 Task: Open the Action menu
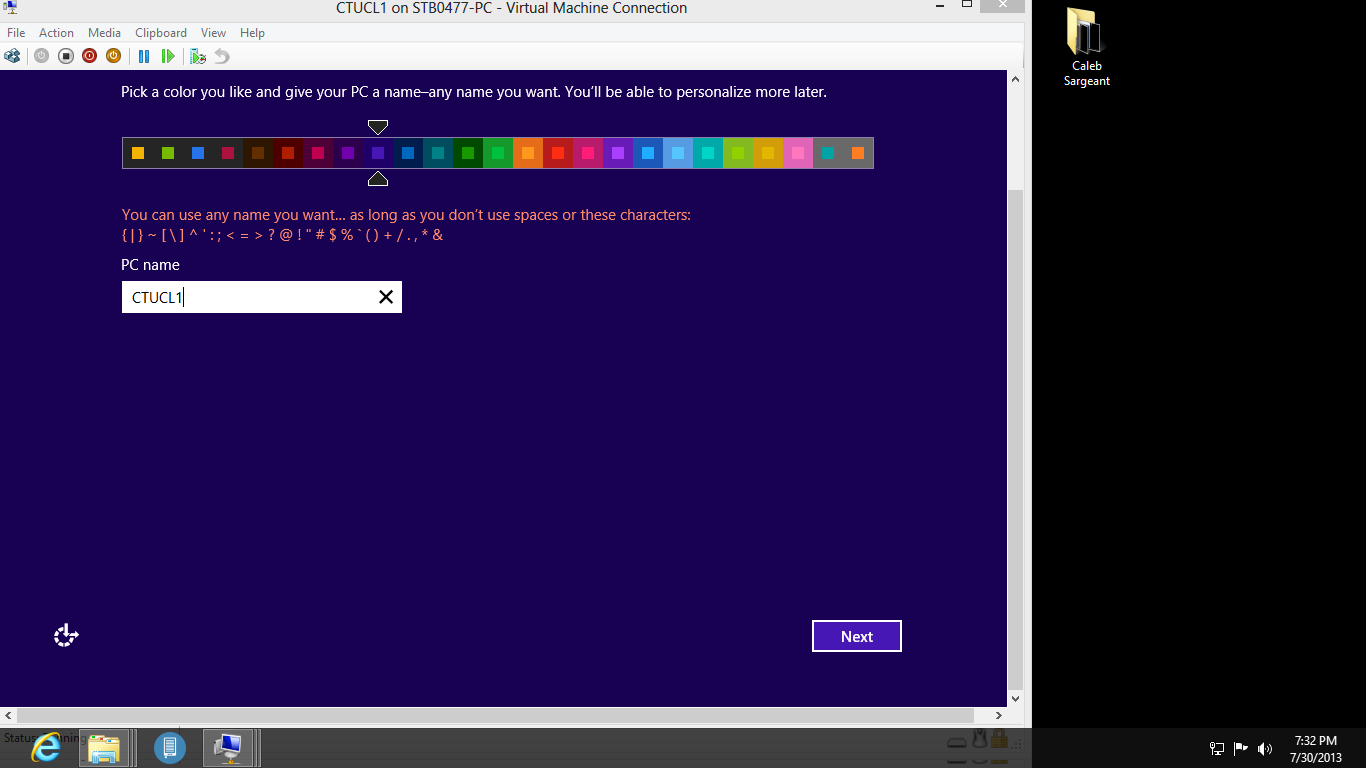(56, 33)
